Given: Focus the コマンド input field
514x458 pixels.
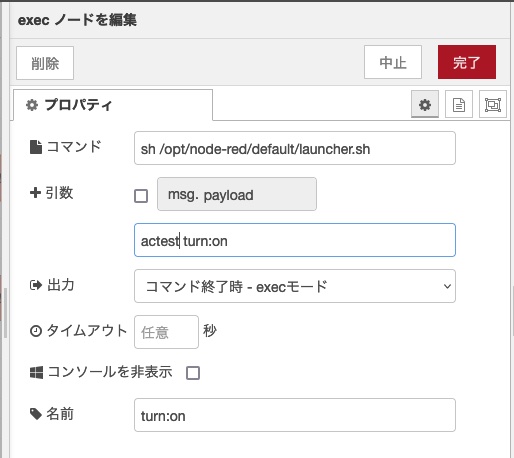Looking at the screenshot, I should (x=295, y=148).
